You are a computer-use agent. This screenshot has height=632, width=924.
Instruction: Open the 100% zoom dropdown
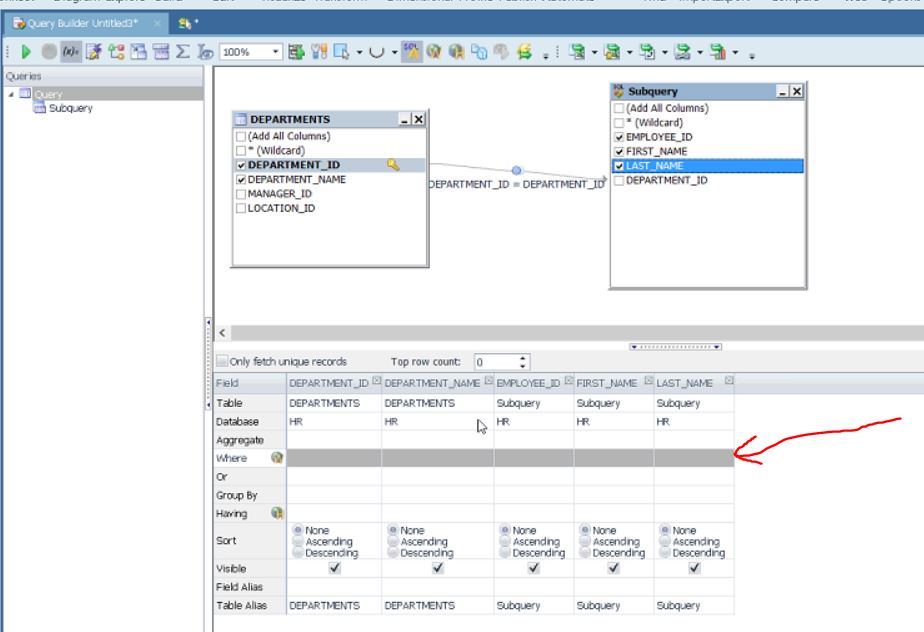(275, 52)
